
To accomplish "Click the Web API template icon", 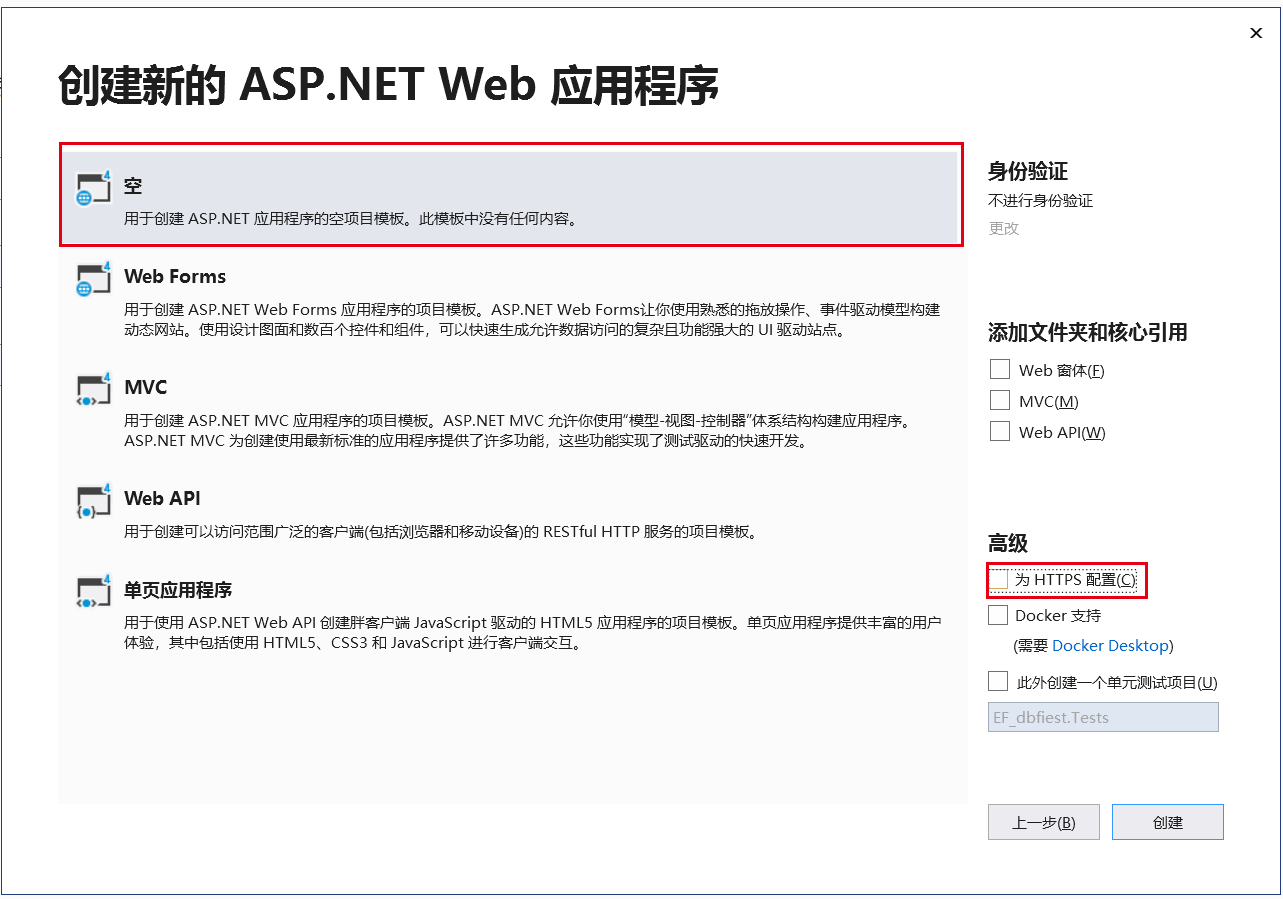I will (93, 500).
